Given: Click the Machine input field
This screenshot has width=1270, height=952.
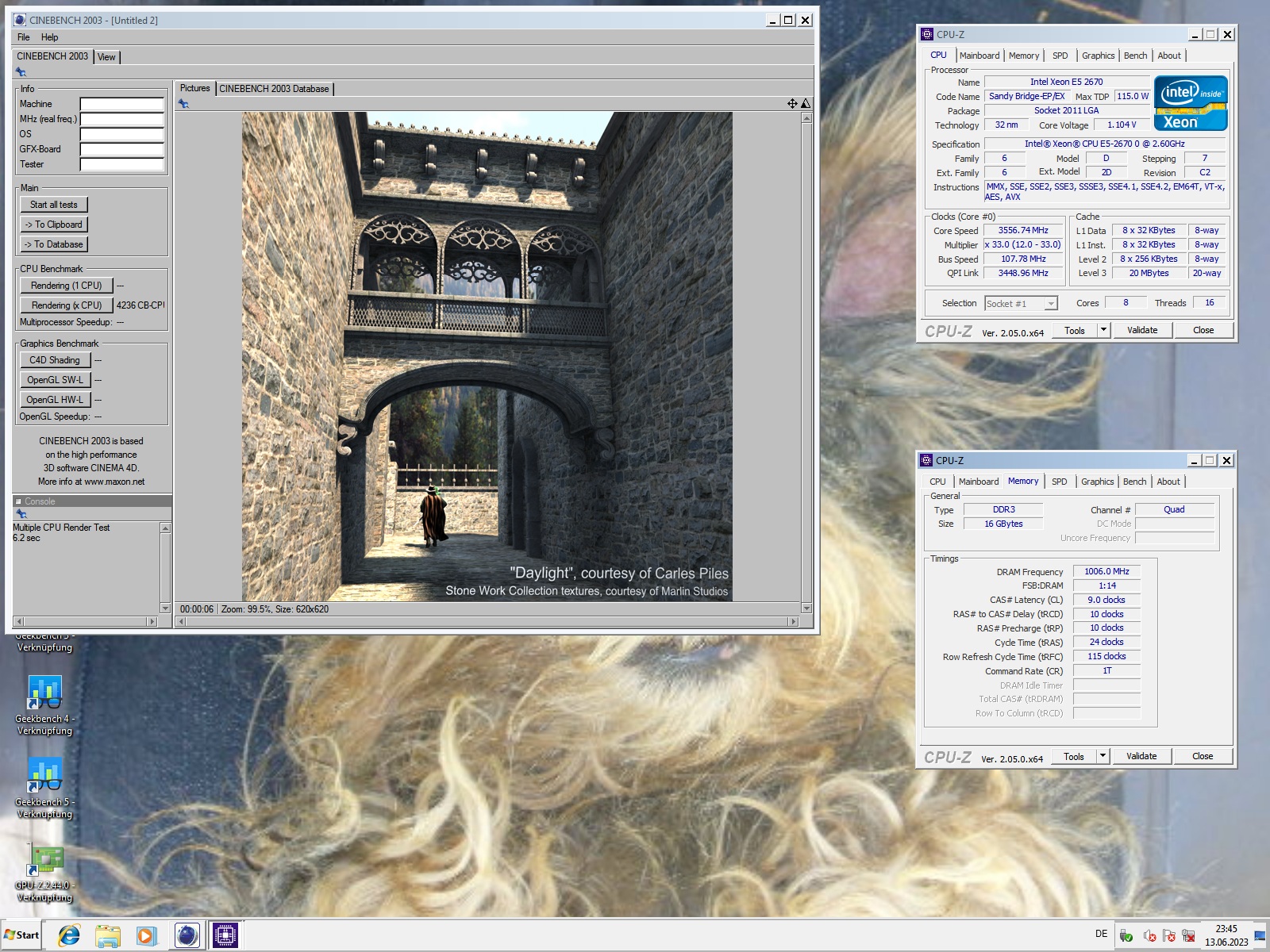Looking at the screenshot, I should pyautogui.click(x=121, y=104).
